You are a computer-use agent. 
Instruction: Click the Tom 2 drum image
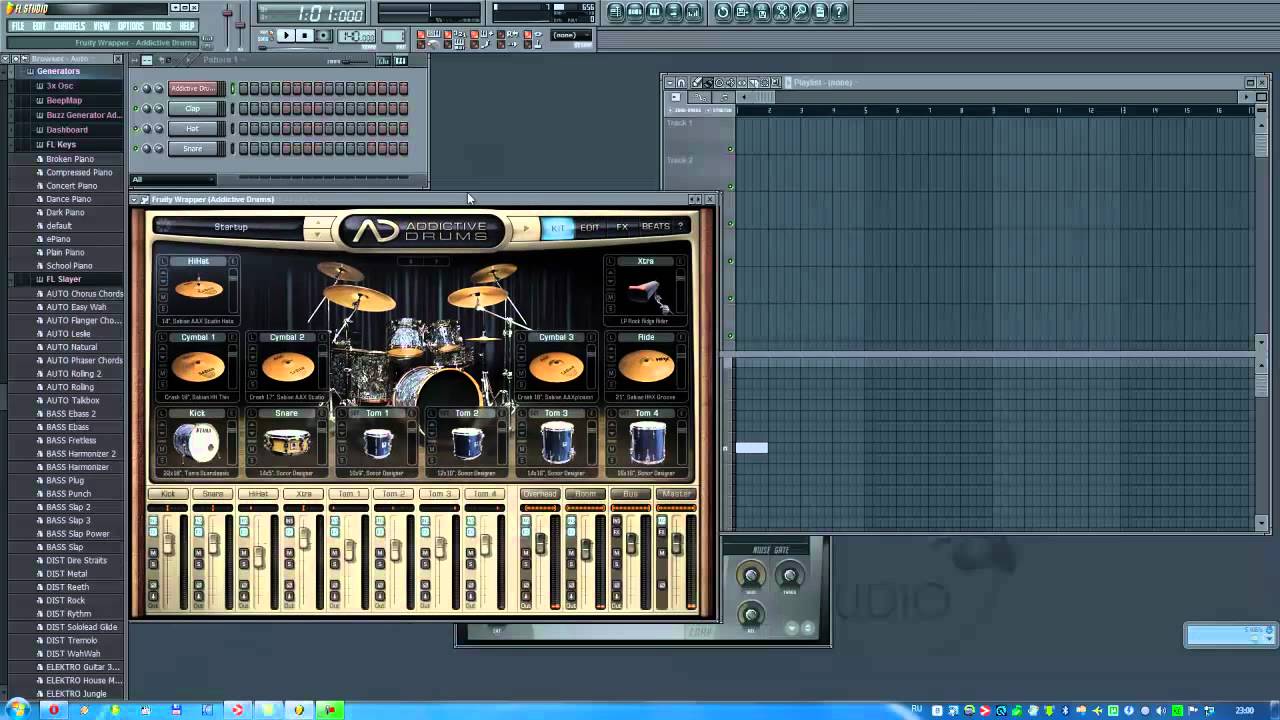click(467, 443)
